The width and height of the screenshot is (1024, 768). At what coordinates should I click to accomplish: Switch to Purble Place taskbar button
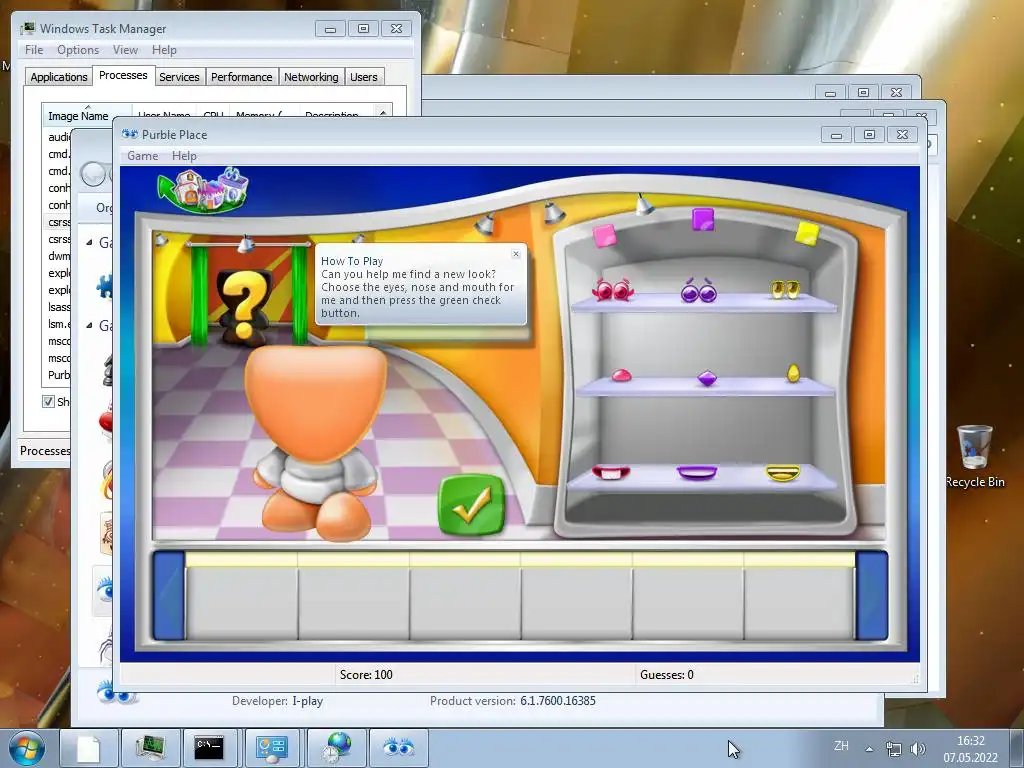pyautogui.click(x=398, y=748)
